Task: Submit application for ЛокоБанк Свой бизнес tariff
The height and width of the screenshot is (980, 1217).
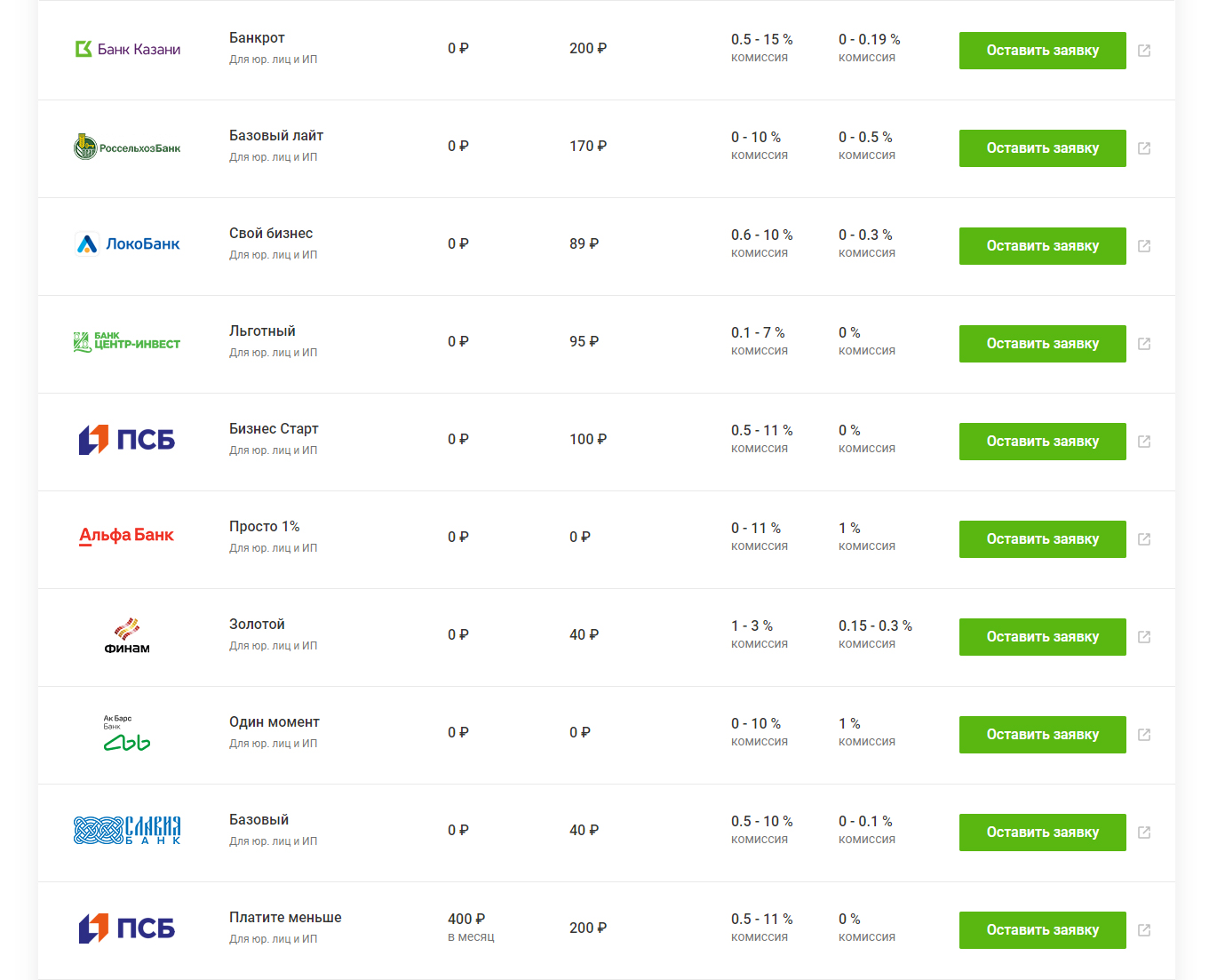Action: coord(1042,246)
